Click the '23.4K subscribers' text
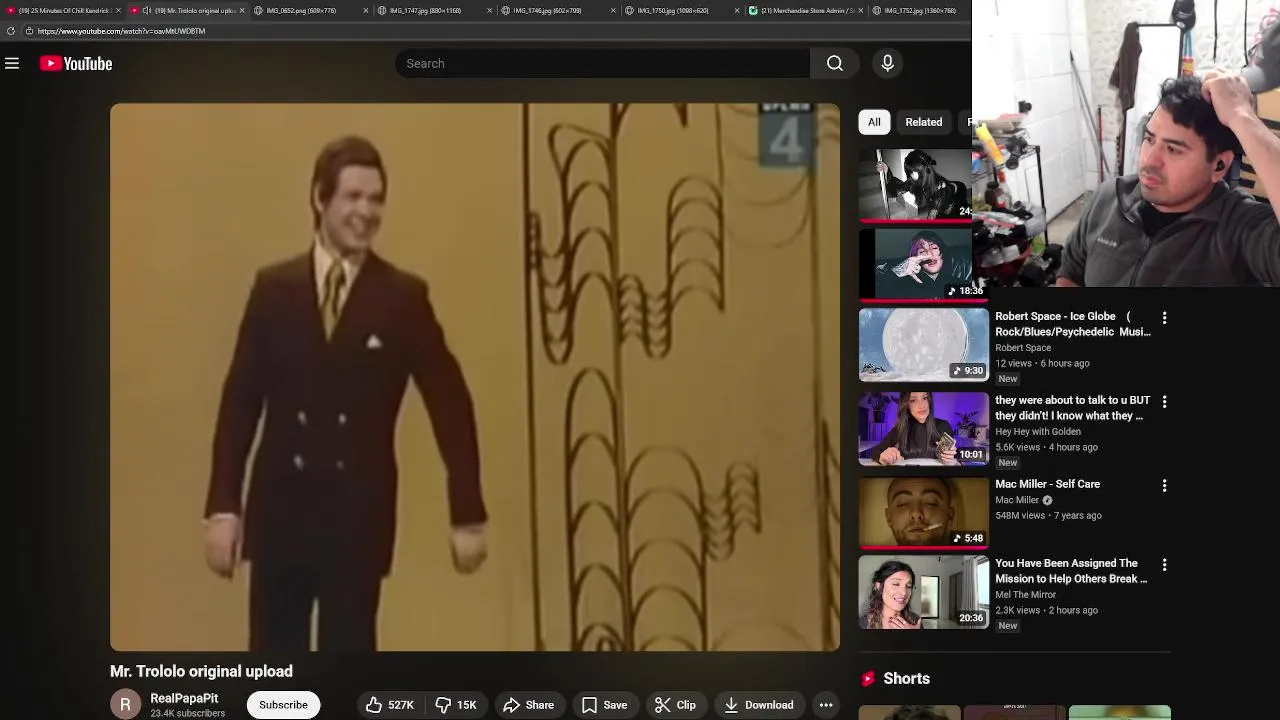 tap(188, 713)
